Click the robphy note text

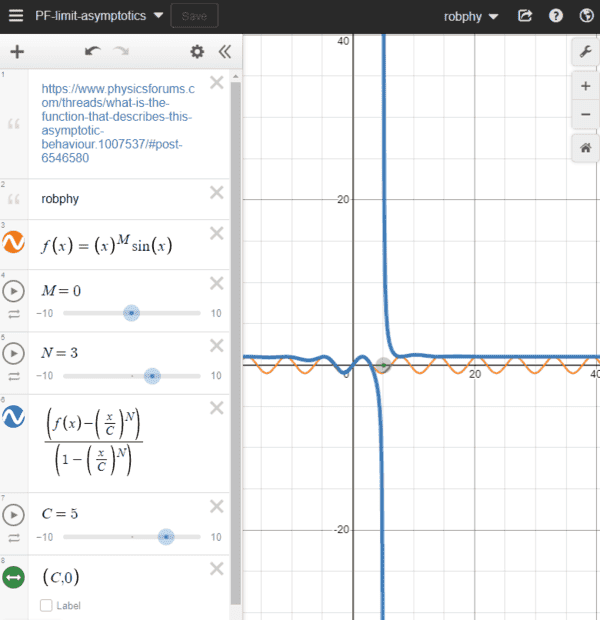coord(60,198)
